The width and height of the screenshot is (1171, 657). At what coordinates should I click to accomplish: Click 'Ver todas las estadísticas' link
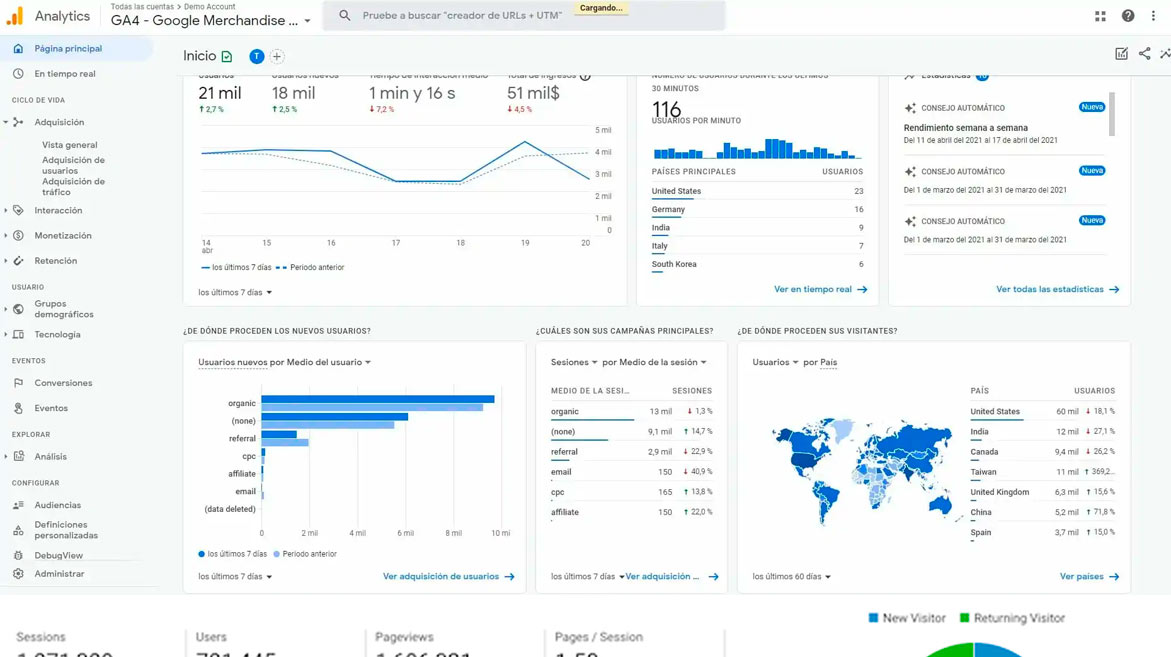[x=1057, y=289]
